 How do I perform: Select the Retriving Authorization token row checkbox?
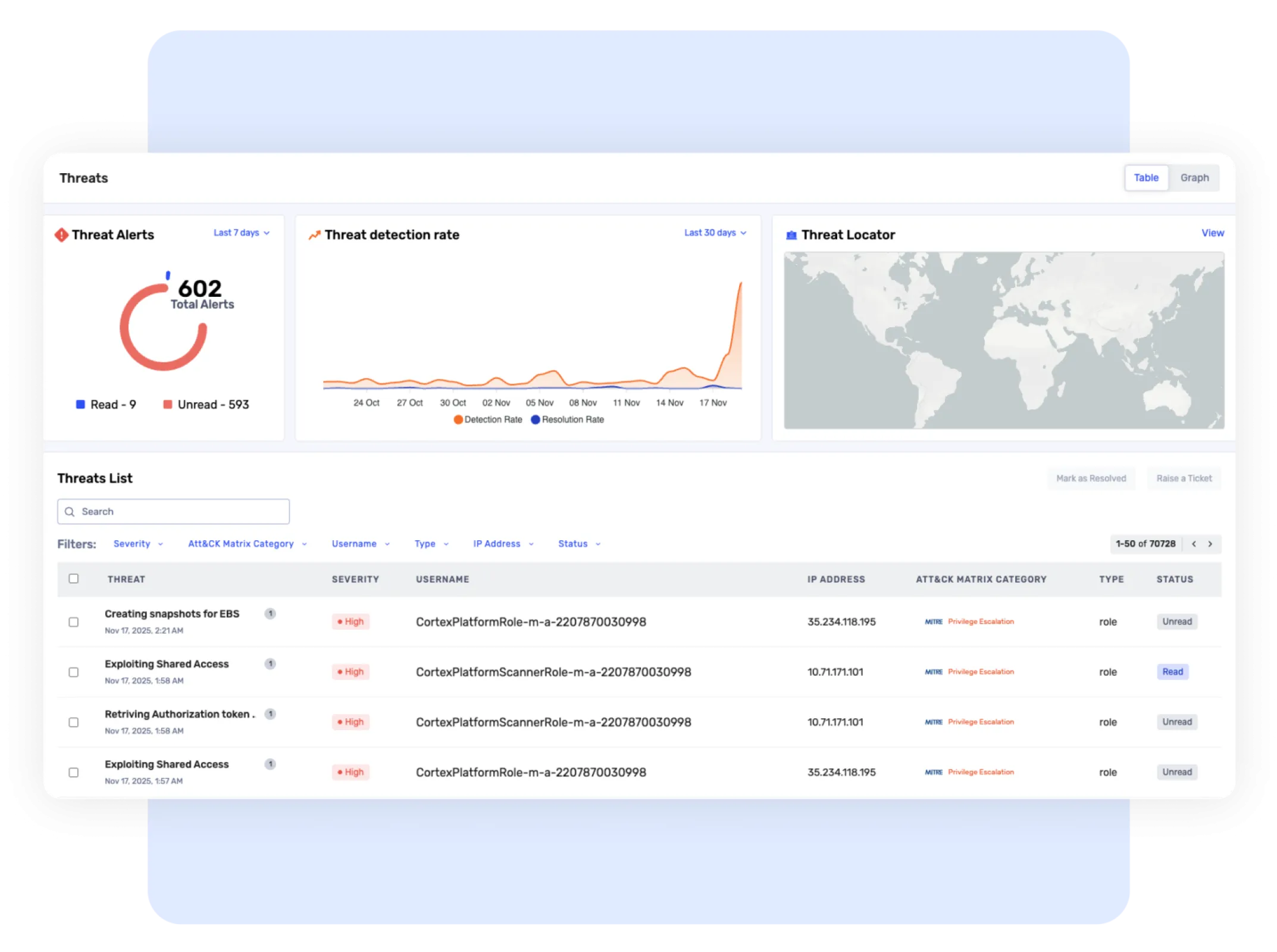[74, 722]
